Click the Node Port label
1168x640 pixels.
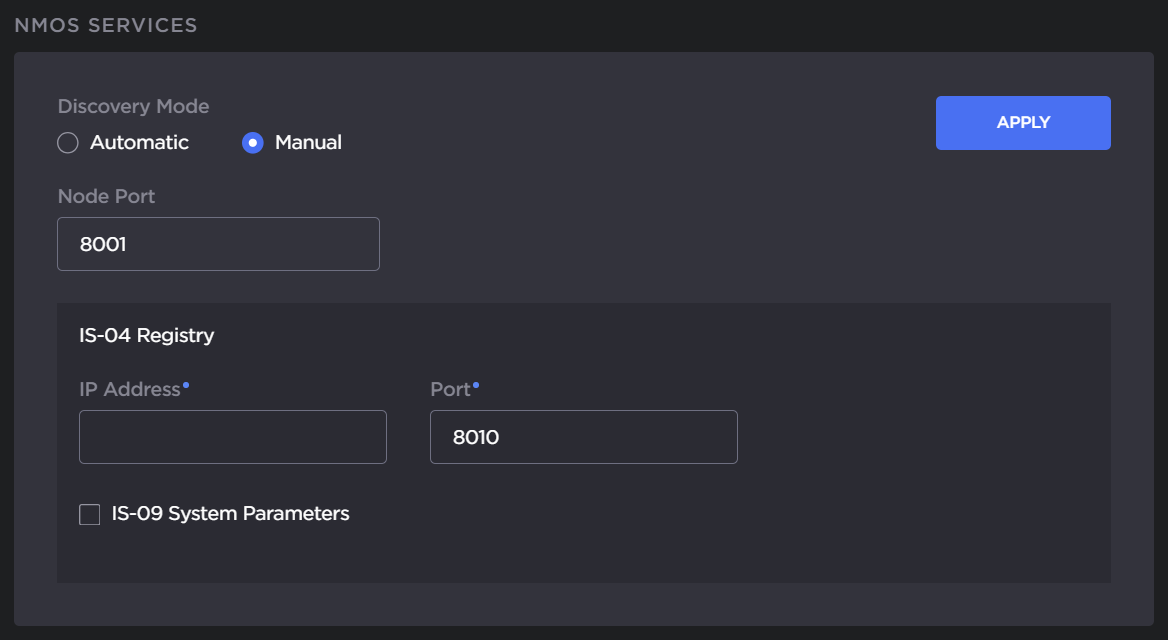(106, 197)
